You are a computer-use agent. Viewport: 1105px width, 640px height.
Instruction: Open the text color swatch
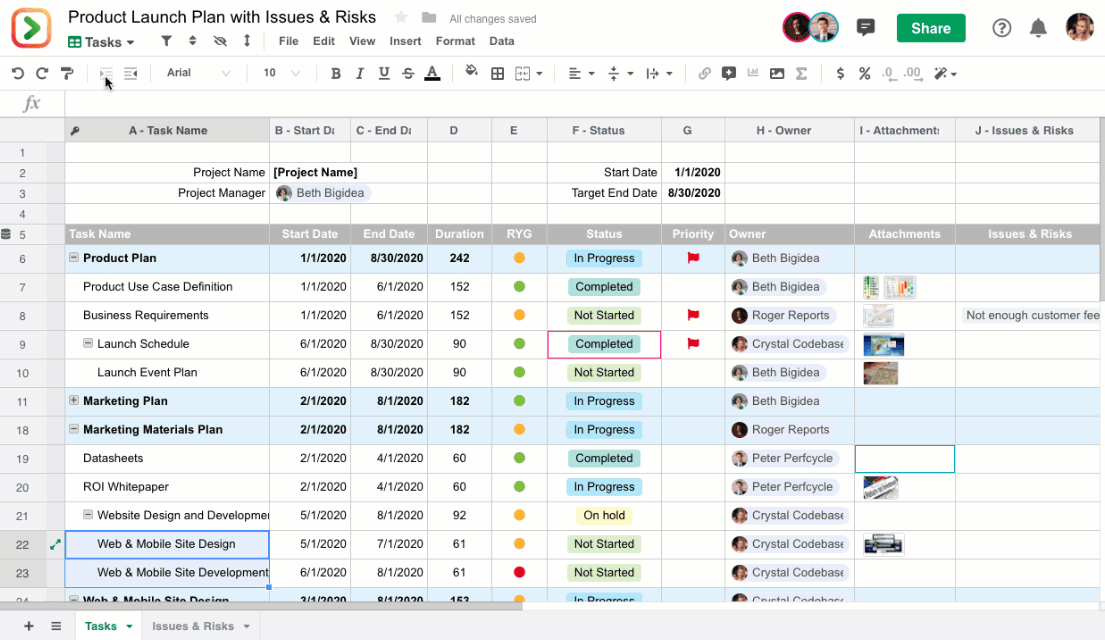click(x=432, y=73)
